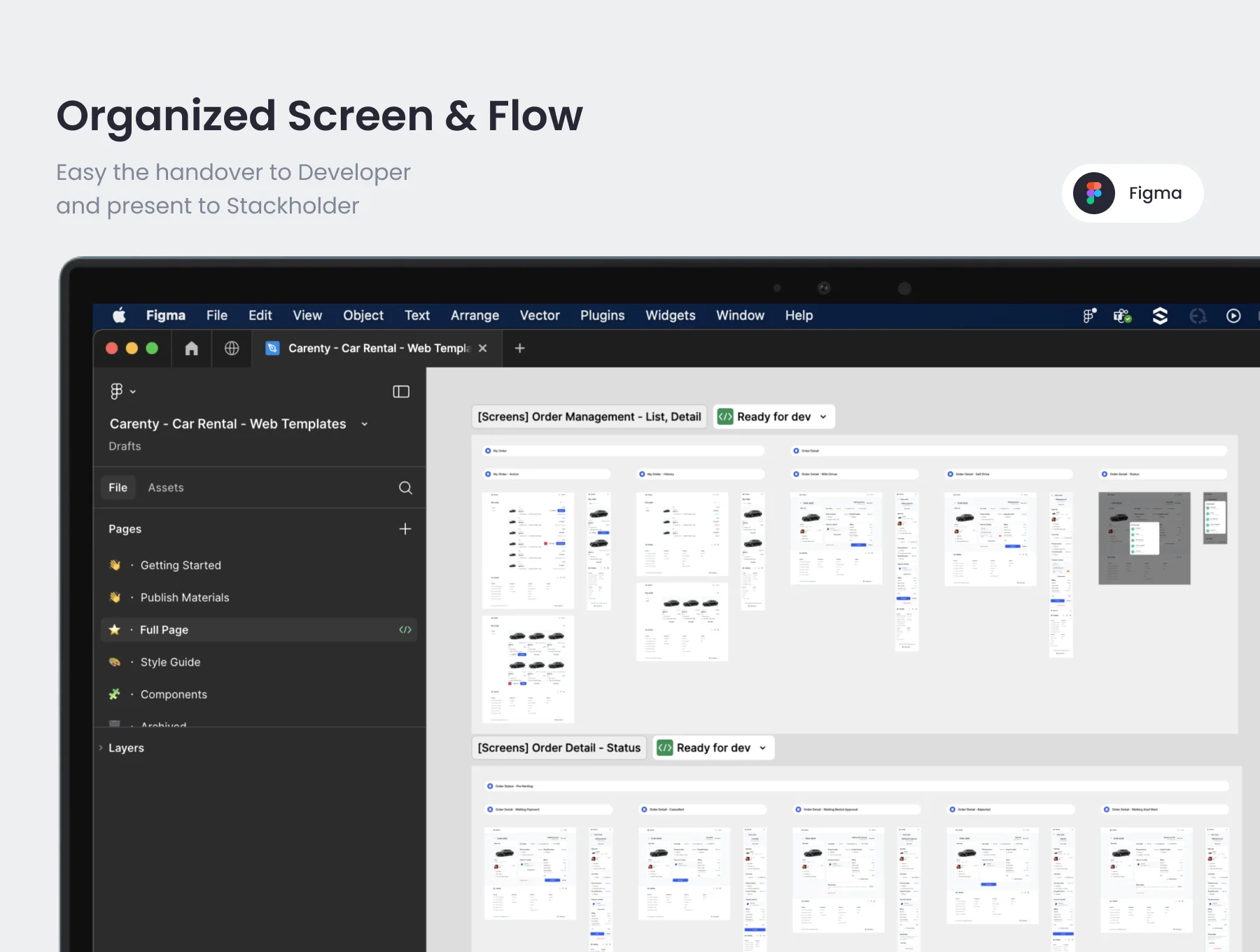Click the dev mode icon on Full Page
The width and height of the screenshot is (1260, 952).
pos(405,630)
